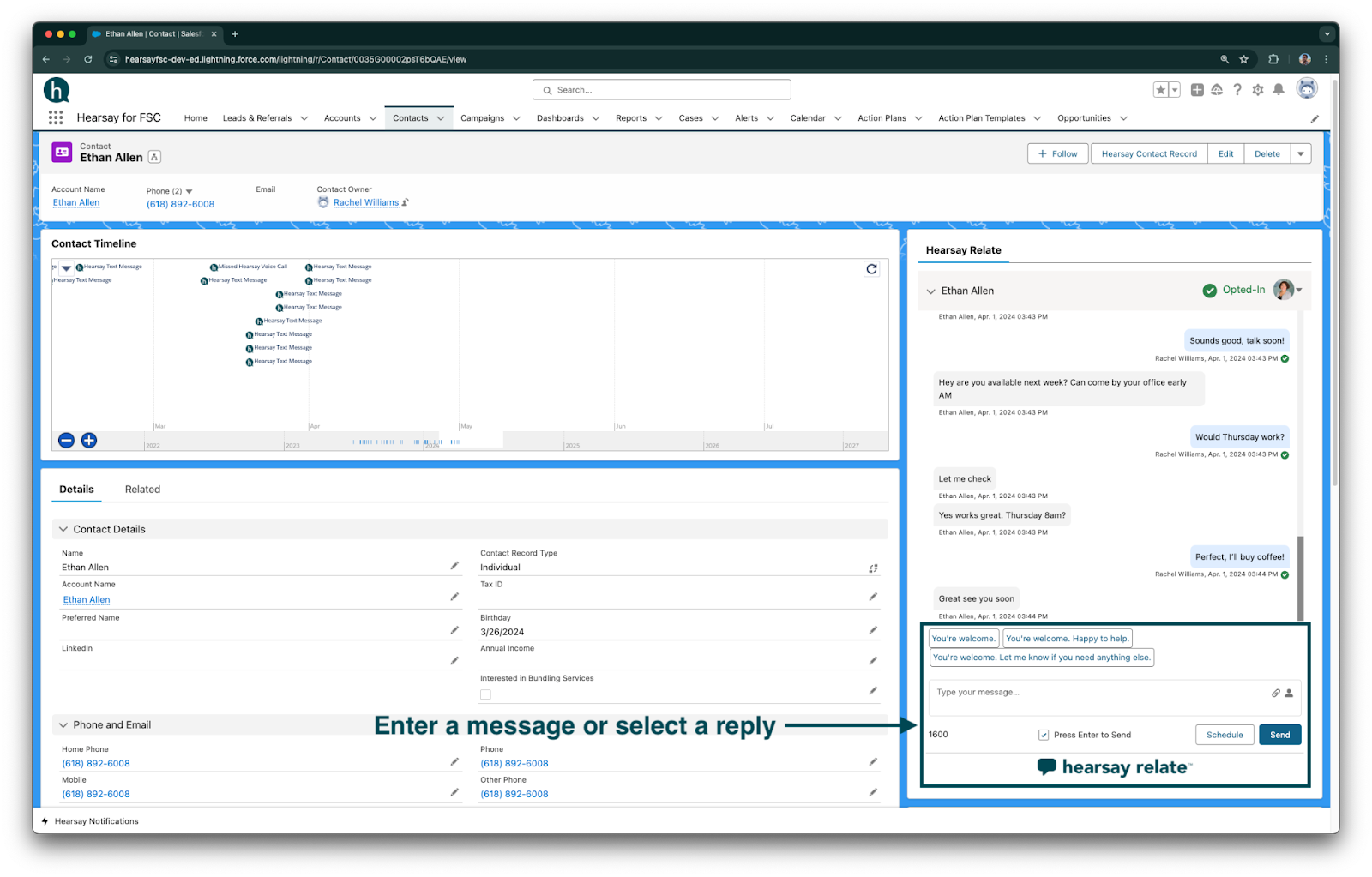Open the timeline filter dropdown arrow
Viewport: 1372px width, 877px height.
(x=66, y=268)
